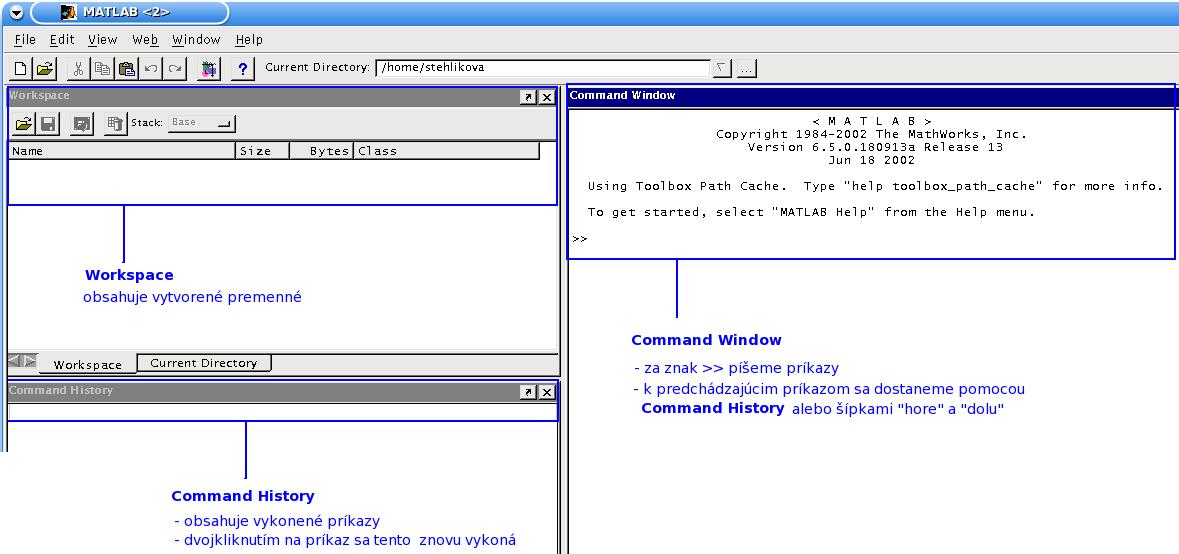Image resolution: width=1179 pixels, height=554 pixels.
Task: Sort the workspace by Name column header
Action: click(x=122, y=151)
